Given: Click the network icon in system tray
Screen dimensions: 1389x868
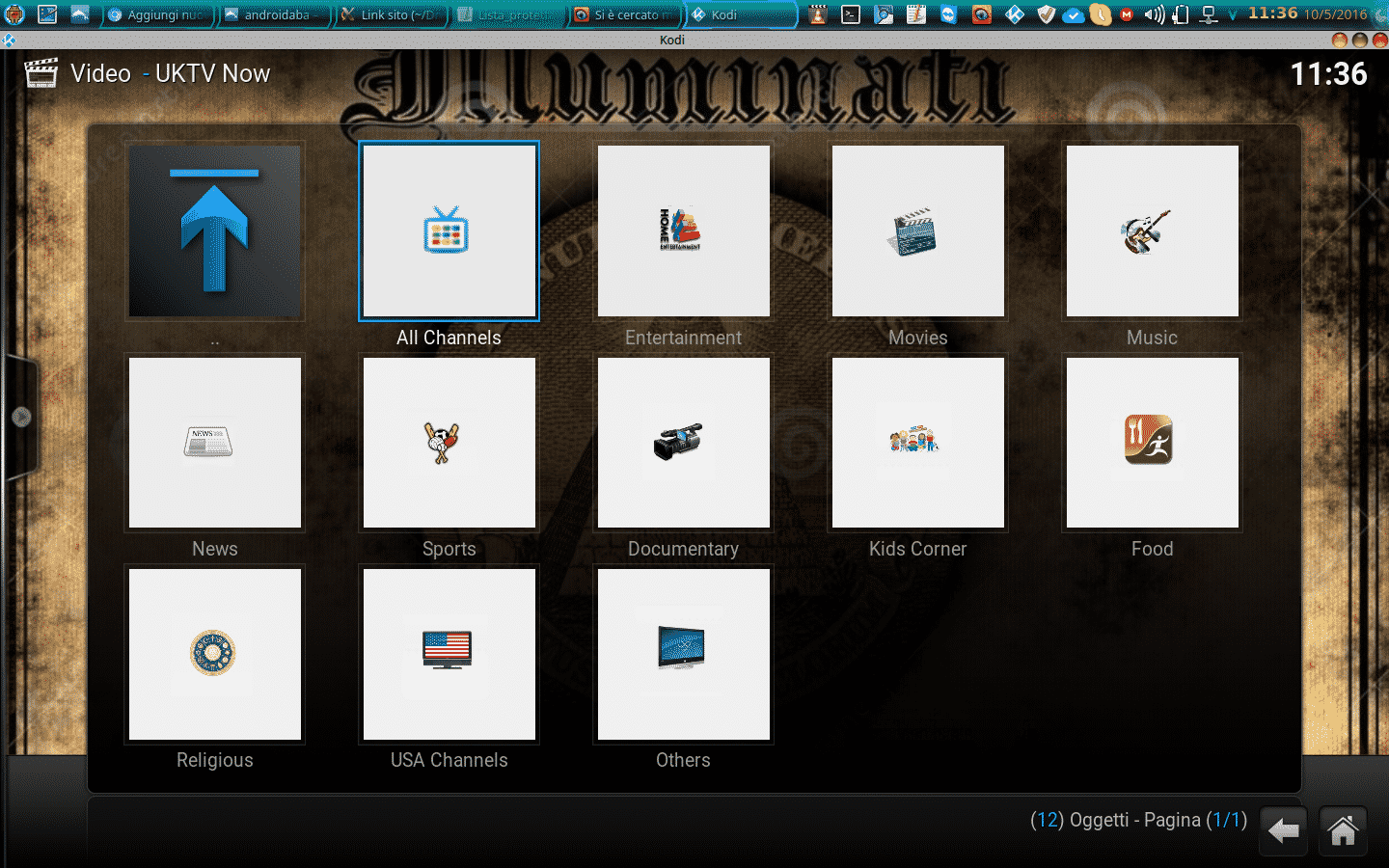Looking at the screenshot, I should [1208, 14].
